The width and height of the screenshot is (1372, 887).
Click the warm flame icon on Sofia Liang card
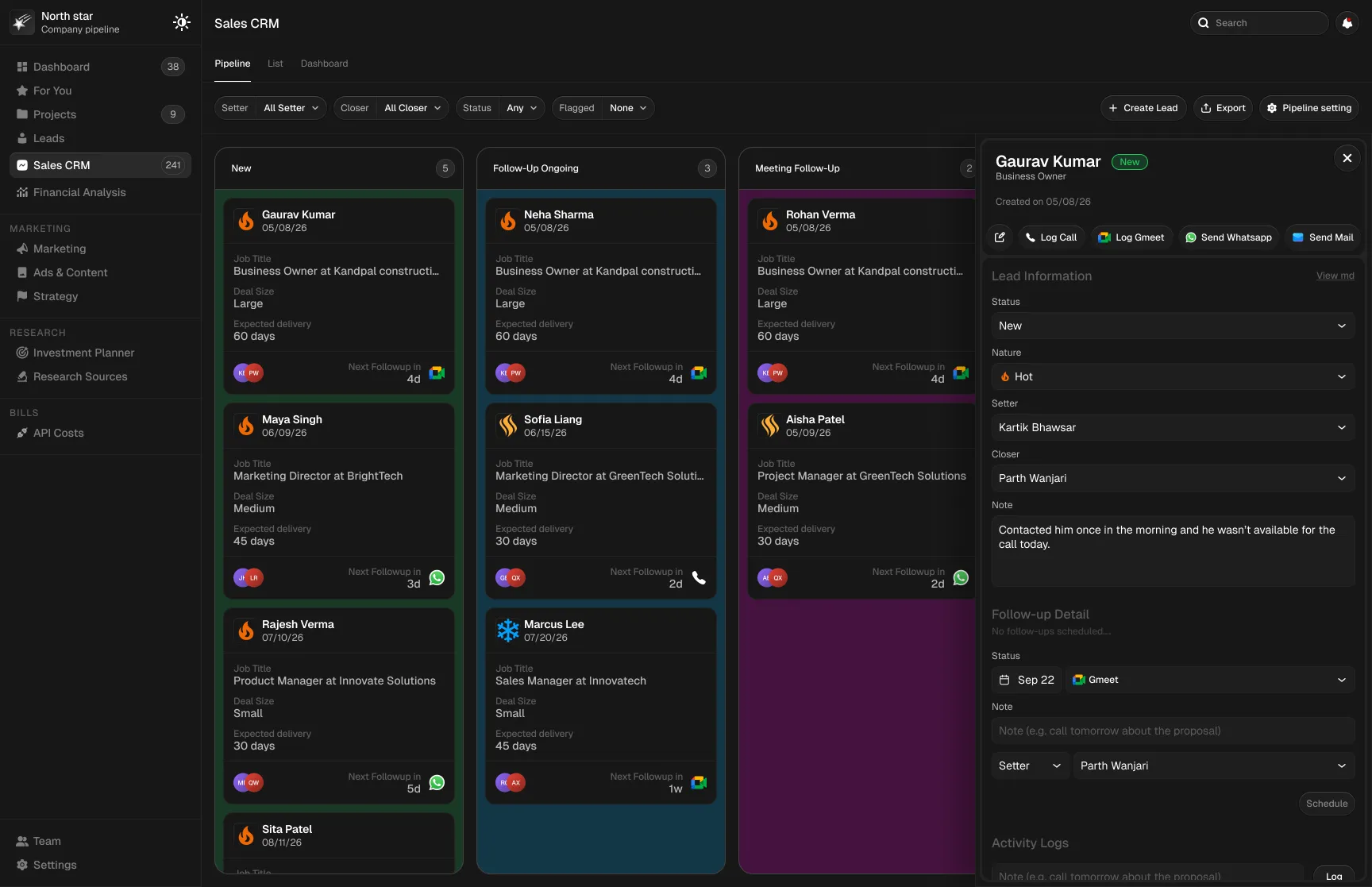point(508,426)
